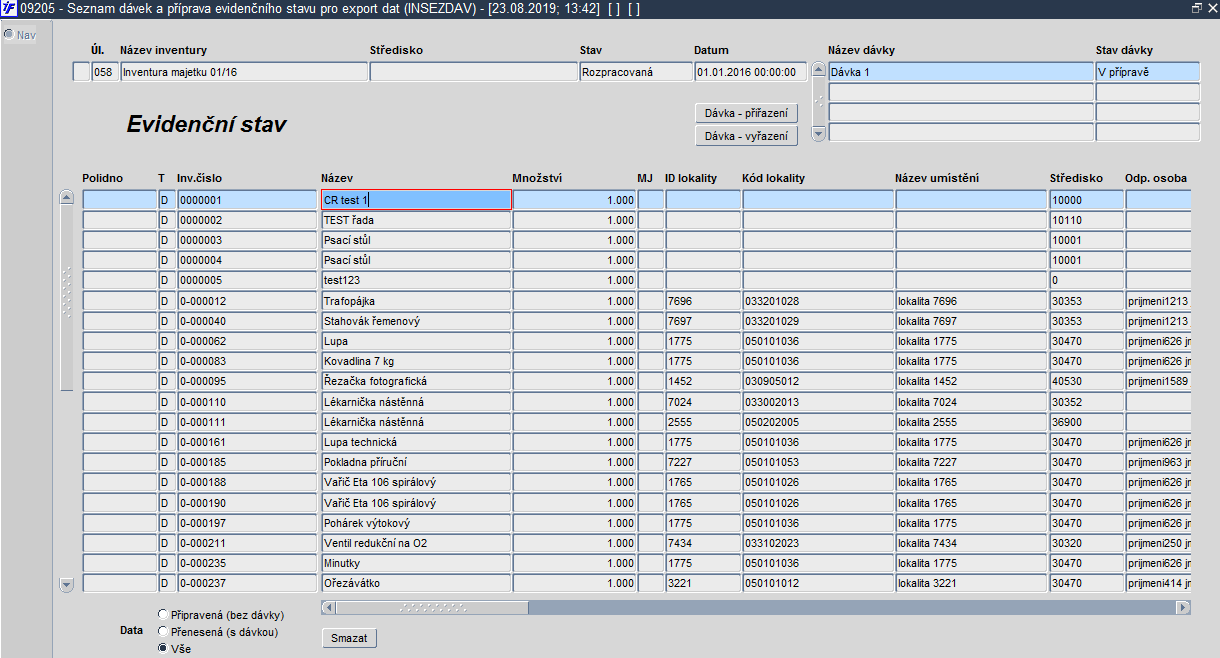Select the Dávka 1 batch name field
Image resolution: width=1220 pixels, height=658 pixels.
coord(961,72)
